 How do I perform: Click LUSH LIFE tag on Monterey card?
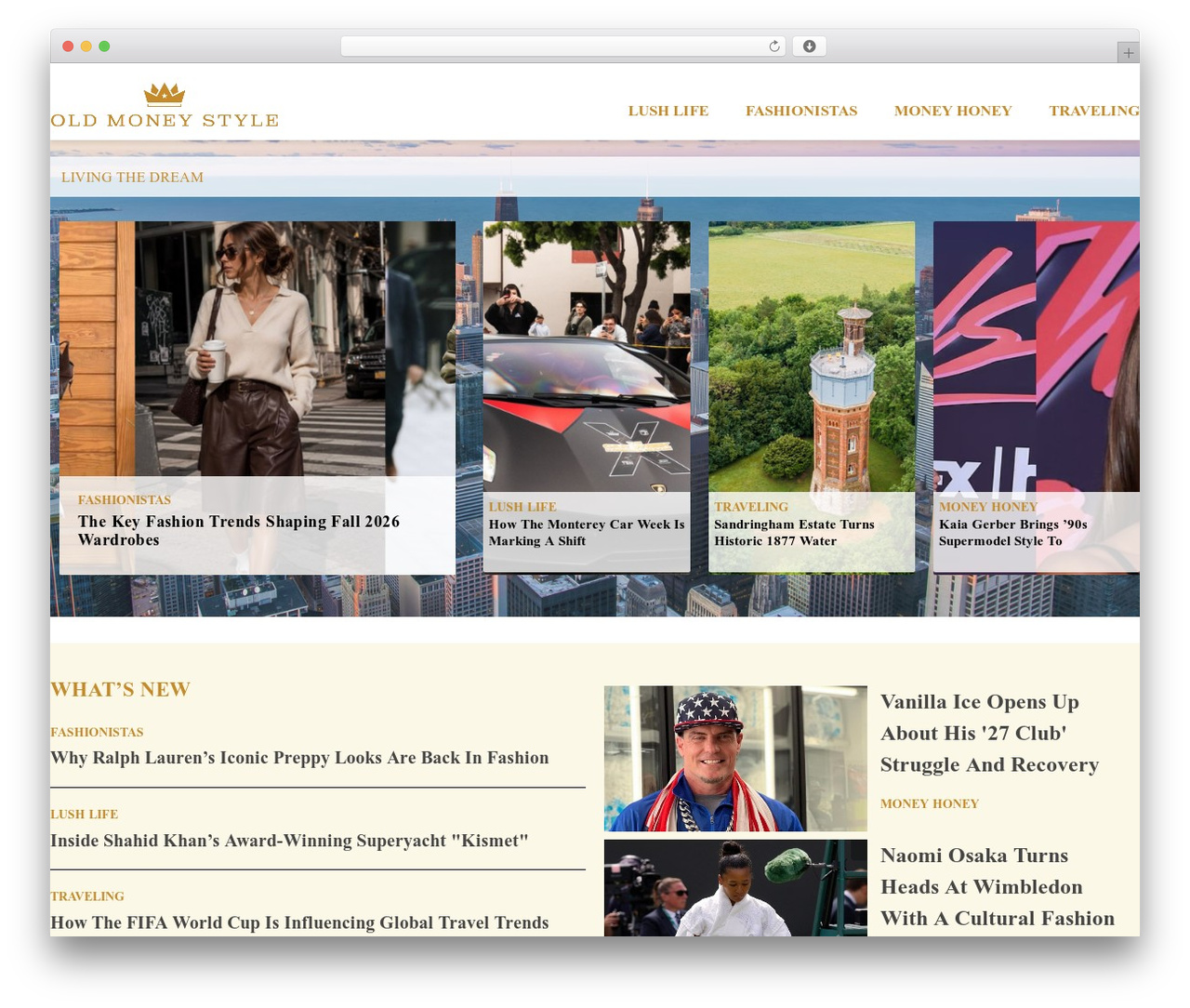[522, 507]
